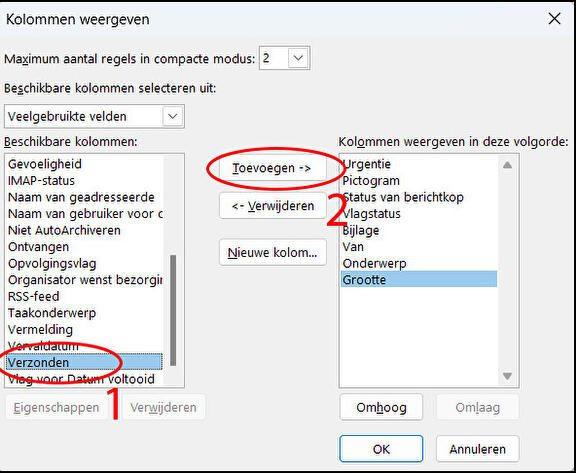Confirm the dialog with OK
Viewport: 576px width, 473px height.
point(381,449)
